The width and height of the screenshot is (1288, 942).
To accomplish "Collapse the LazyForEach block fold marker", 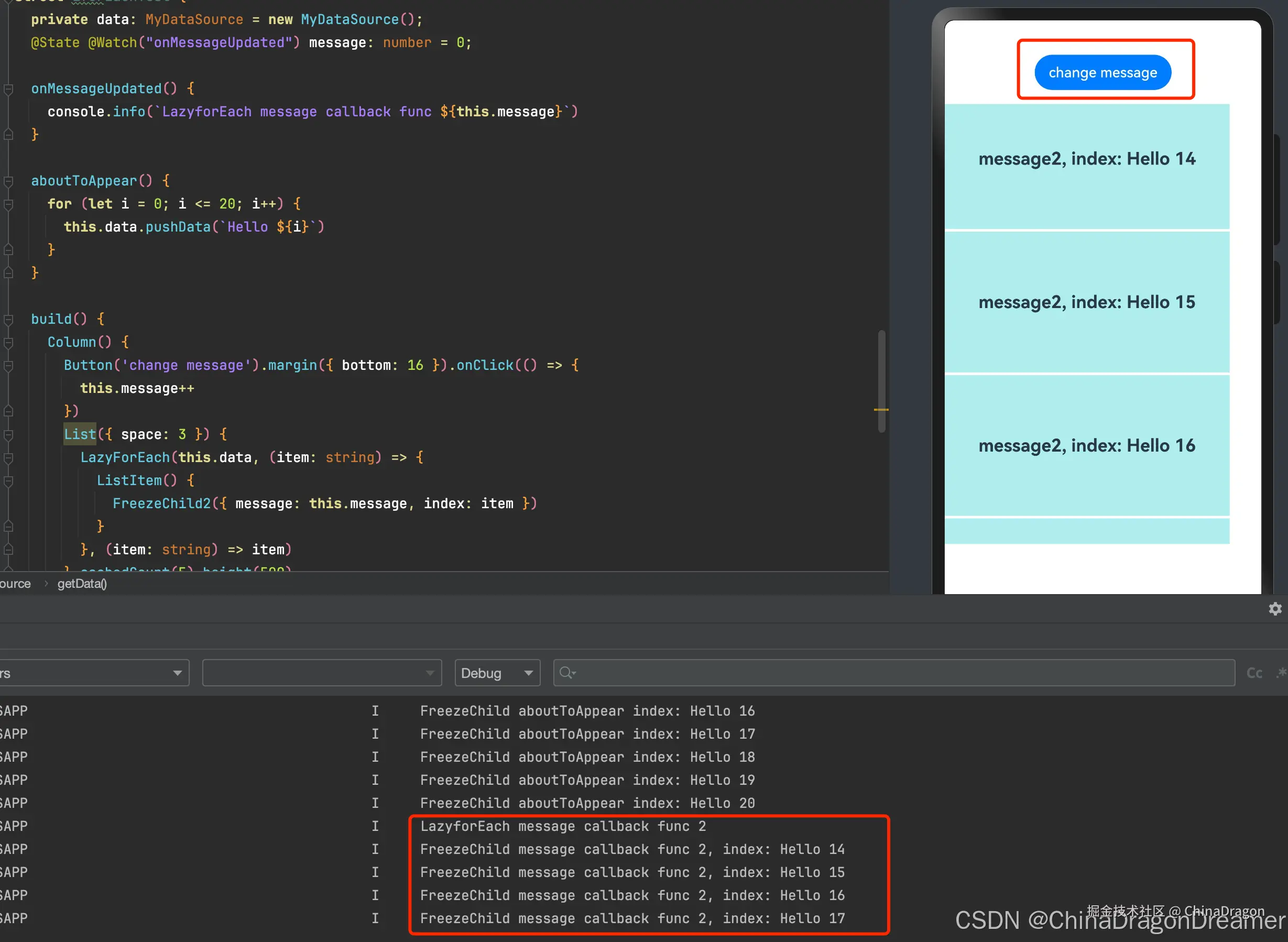I will coord(8,458).
